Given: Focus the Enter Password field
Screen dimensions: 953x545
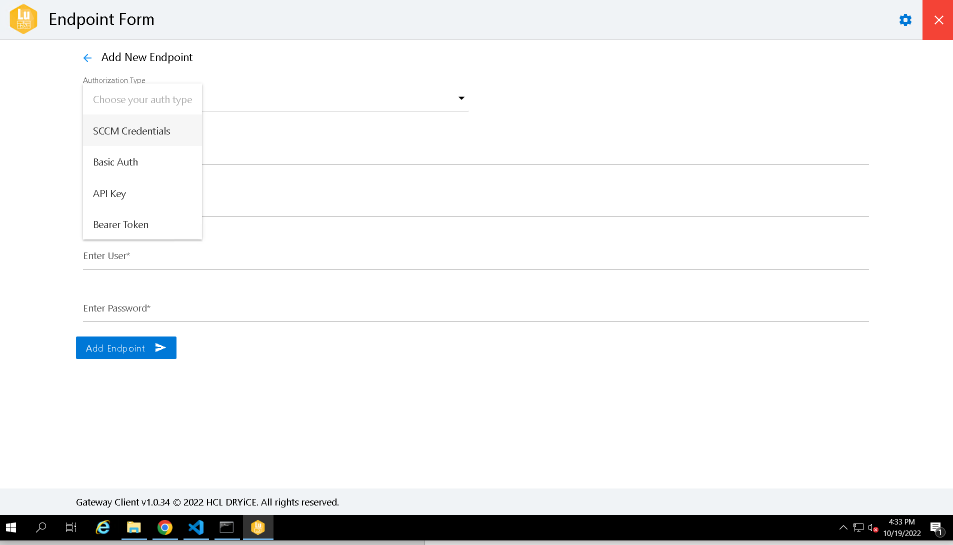Looking at the screenshot, I should coord(476,308).
